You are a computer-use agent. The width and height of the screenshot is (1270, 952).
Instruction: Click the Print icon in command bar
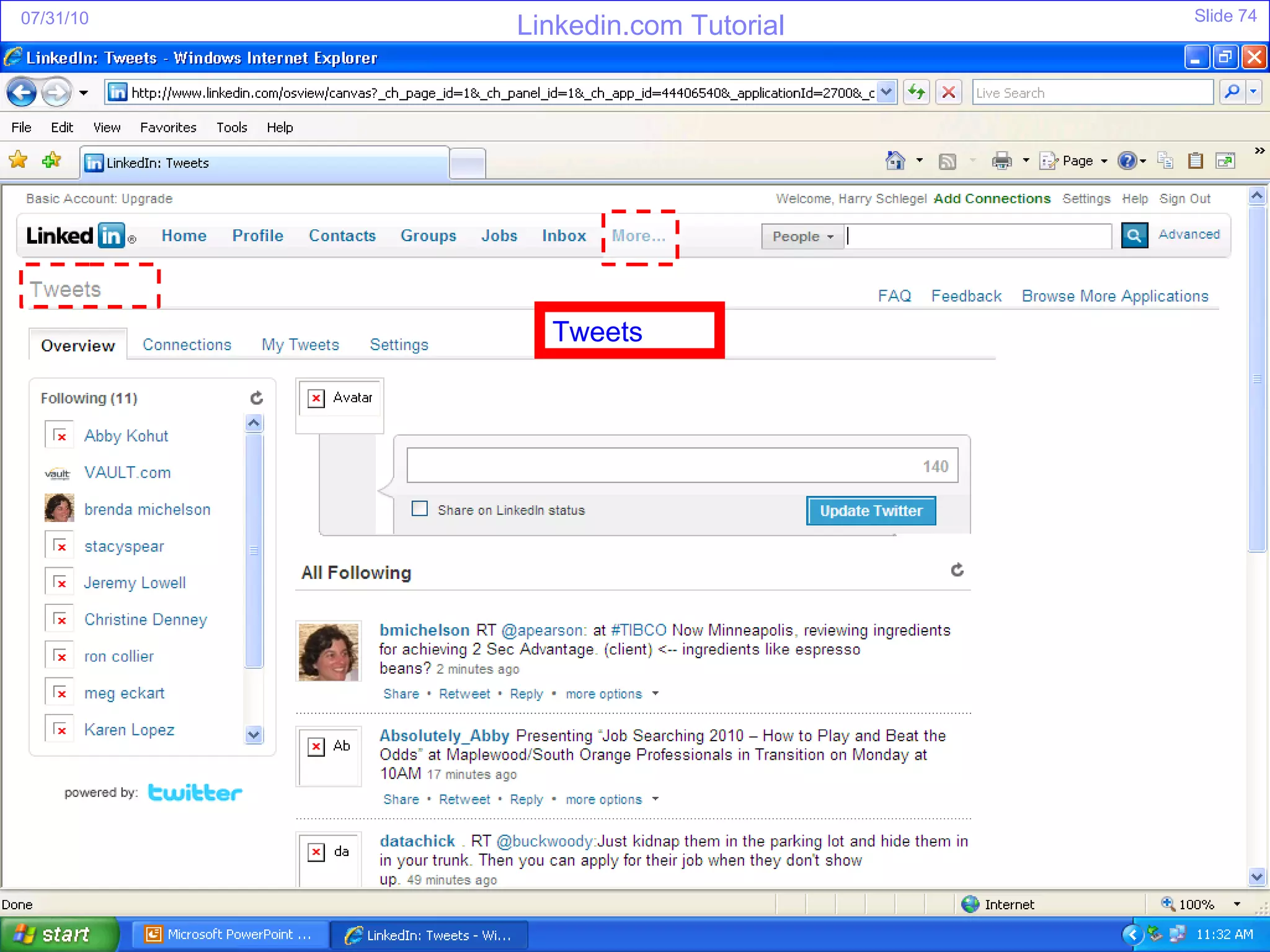pos(1001,161)
